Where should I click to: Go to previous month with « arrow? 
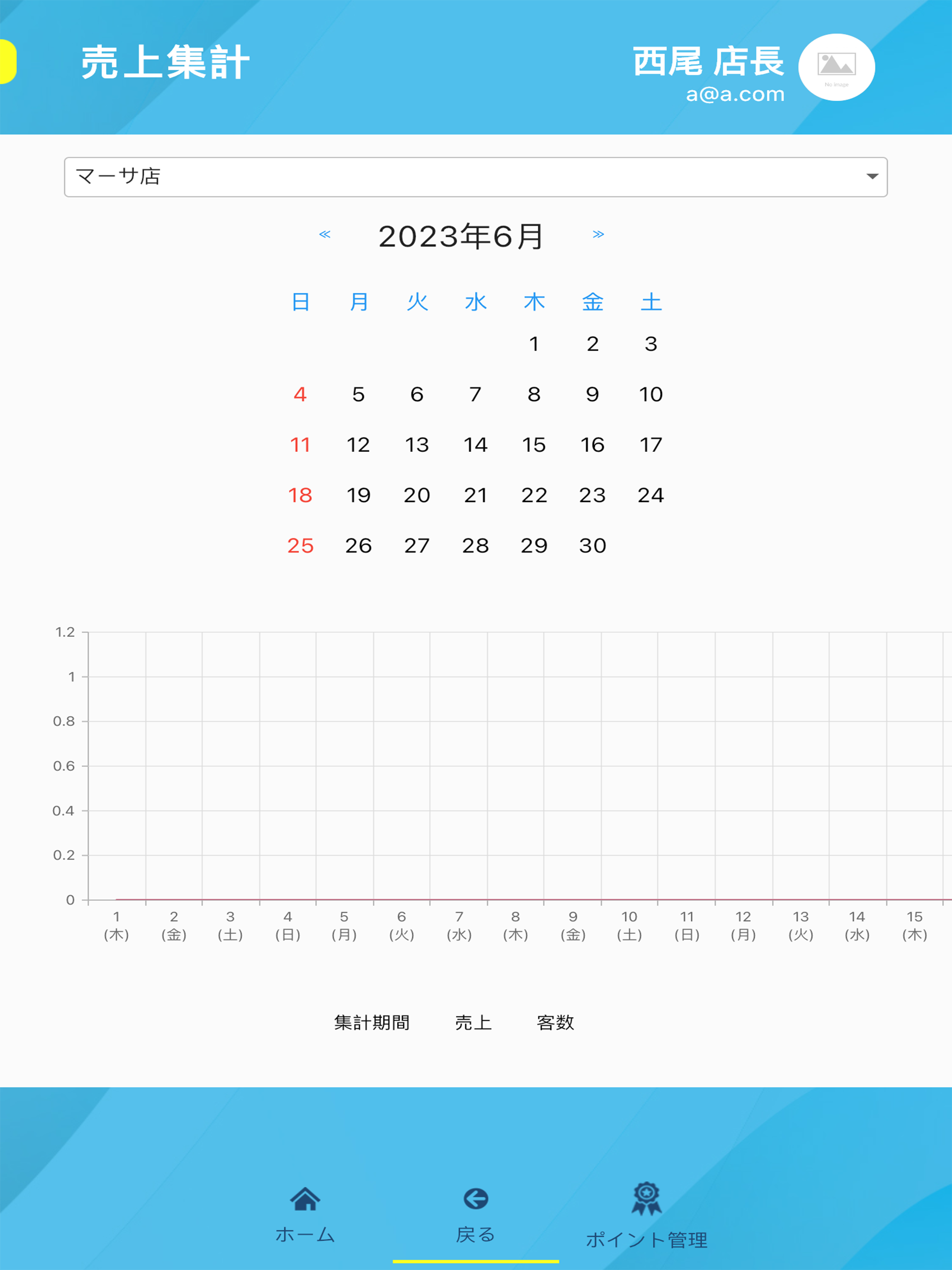[325, 234]
